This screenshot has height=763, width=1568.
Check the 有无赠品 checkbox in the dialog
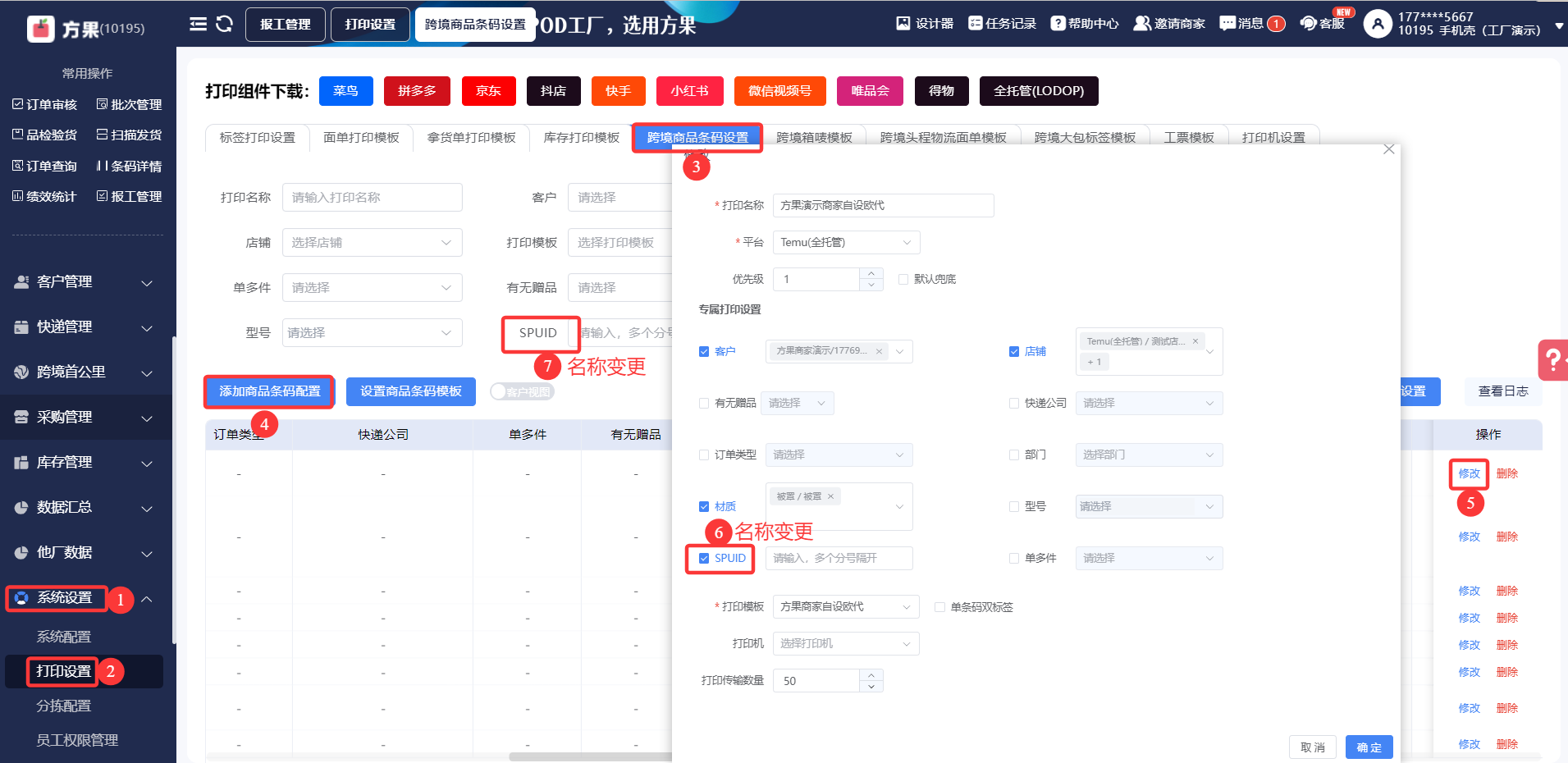point(704,403)
